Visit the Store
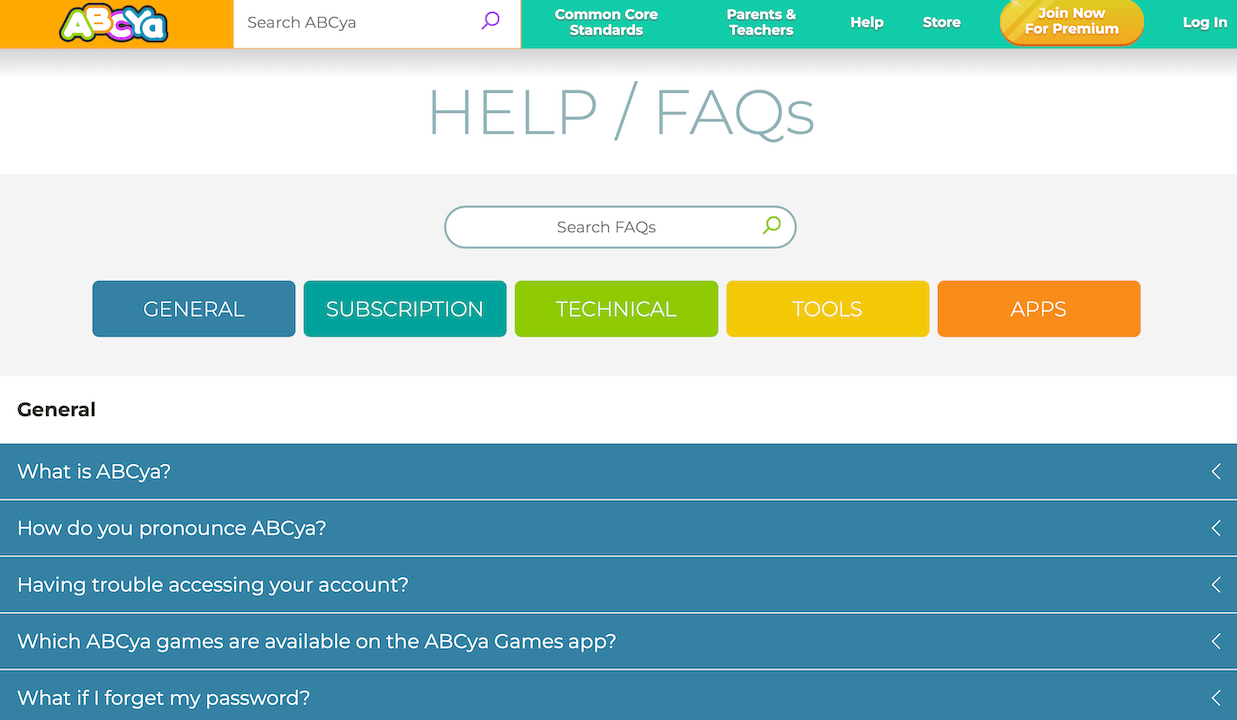Screen dimensions: 1237x720 pyautogui.click(x=941, y=22)
